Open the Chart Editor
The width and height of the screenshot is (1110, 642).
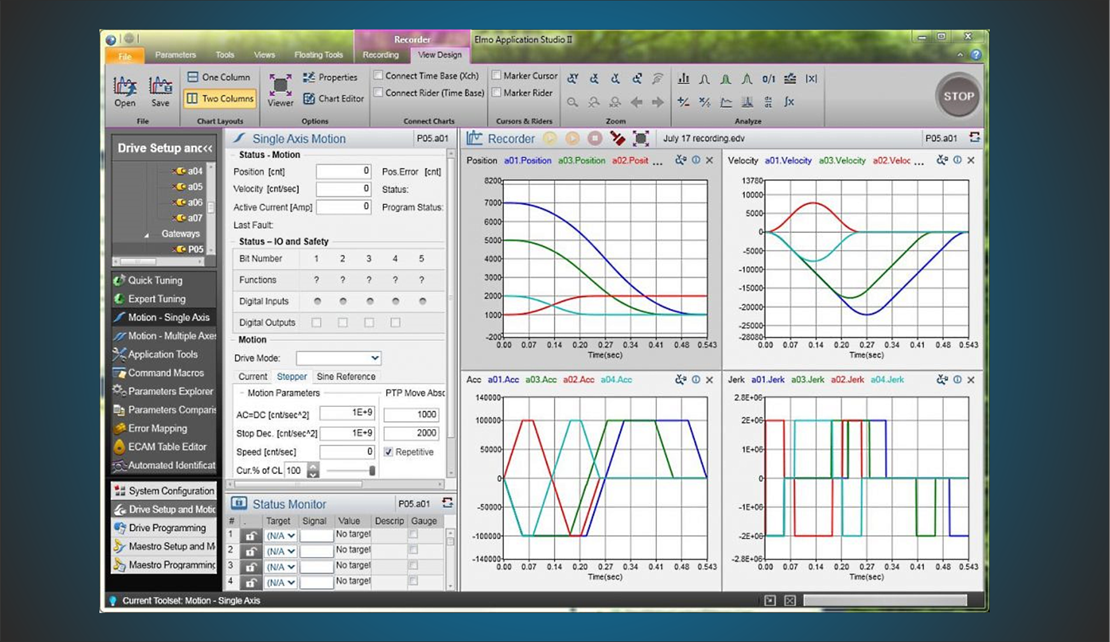332,99
